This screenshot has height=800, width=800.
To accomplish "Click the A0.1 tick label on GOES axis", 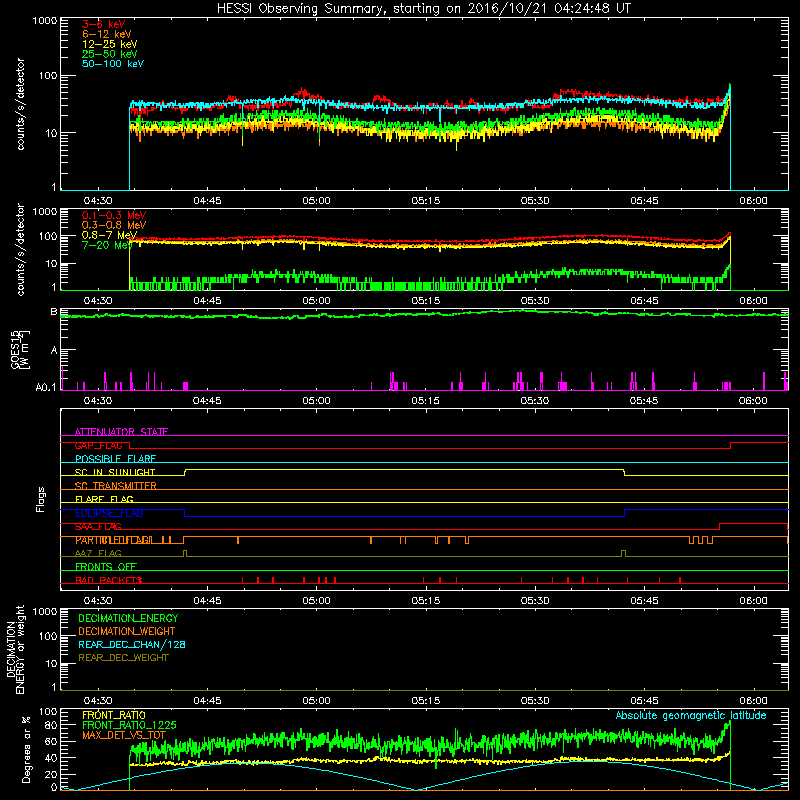I will point(46,388).
